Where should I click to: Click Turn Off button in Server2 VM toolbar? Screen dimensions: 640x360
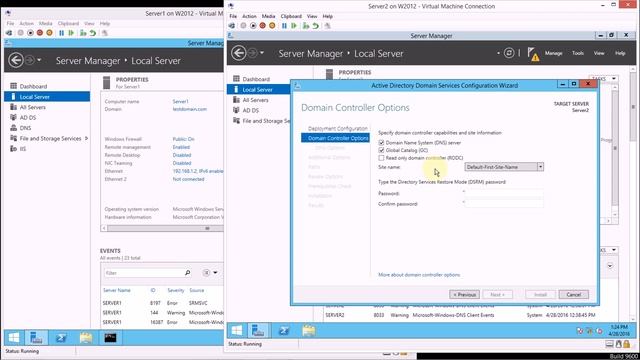point(253,26)
